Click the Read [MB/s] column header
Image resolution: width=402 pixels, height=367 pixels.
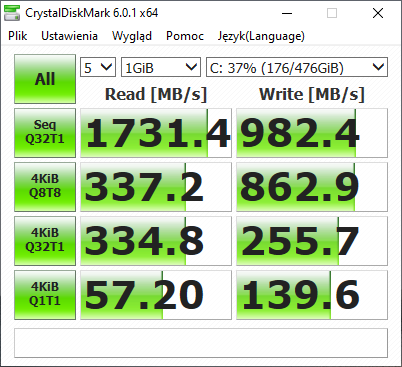[156, 94]
